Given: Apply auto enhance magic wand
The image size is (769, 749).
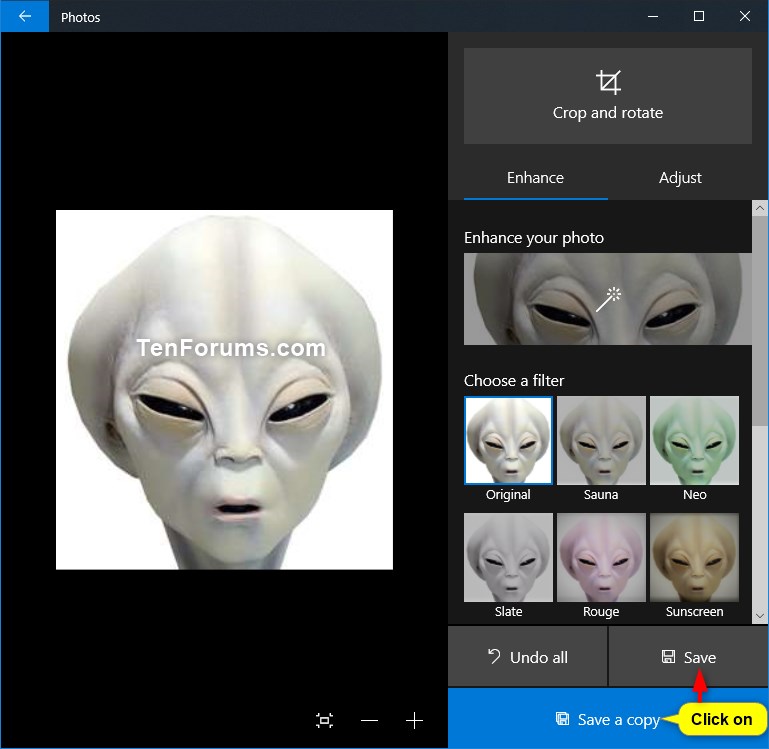Looking at the screenshot, I should pos(607,299).
